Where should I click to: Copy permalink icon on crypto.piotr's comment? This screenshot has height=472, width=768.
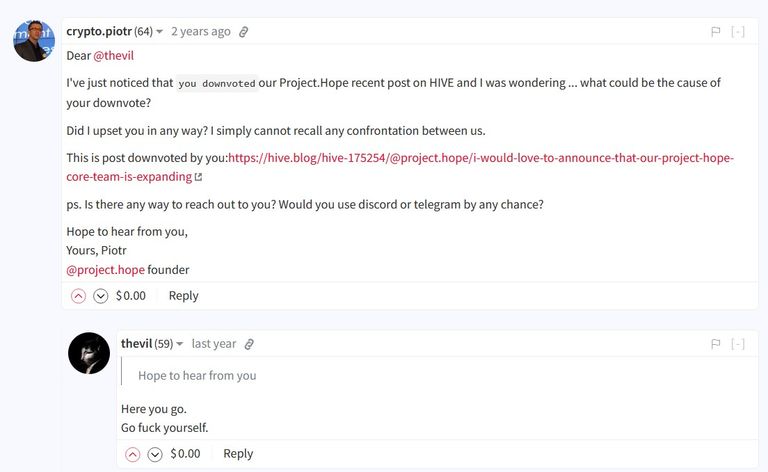(243, 32)
